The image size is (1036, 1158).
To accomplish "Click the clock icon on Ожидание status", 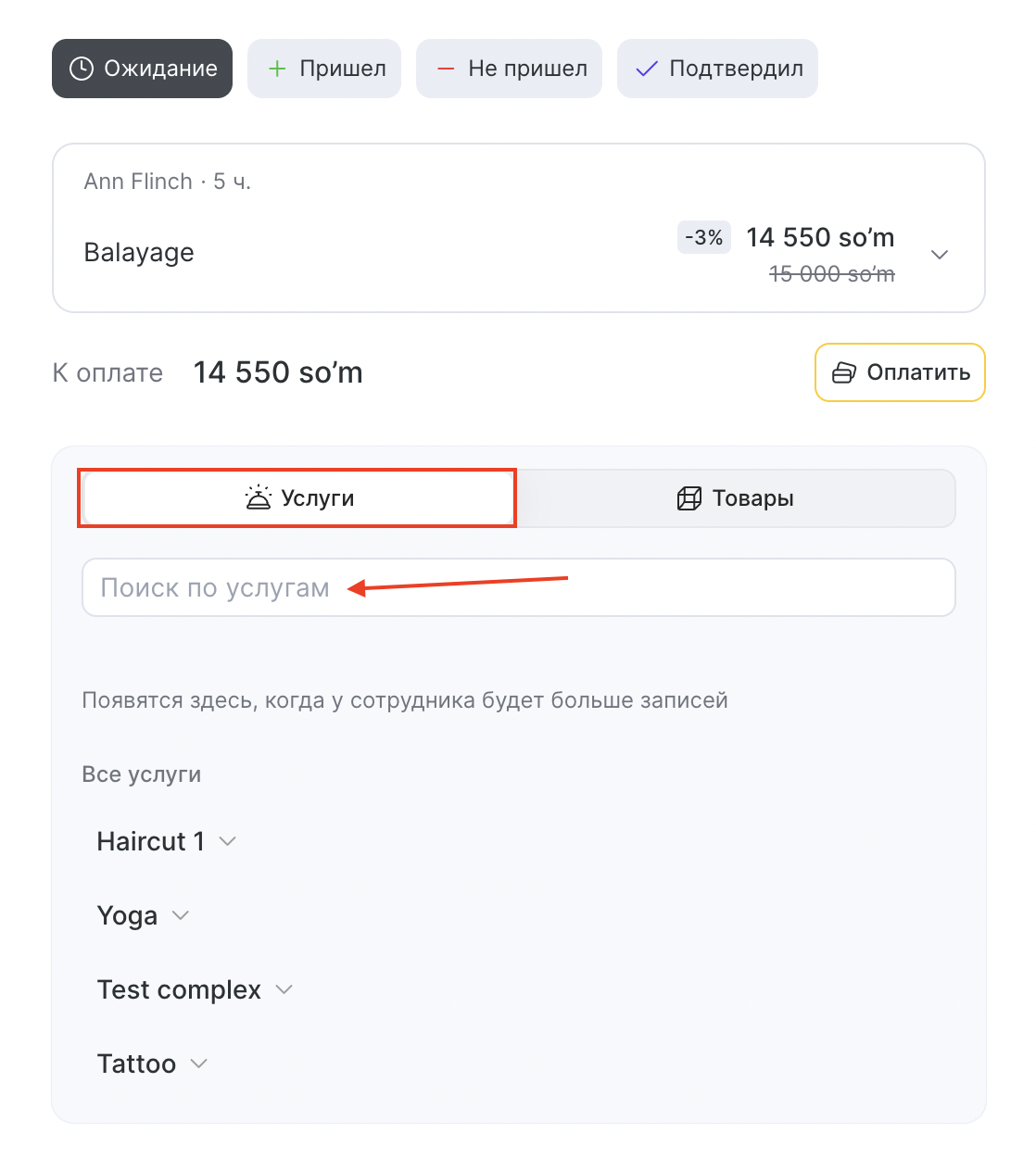I will pyautogui.click(x=82, y=69).
